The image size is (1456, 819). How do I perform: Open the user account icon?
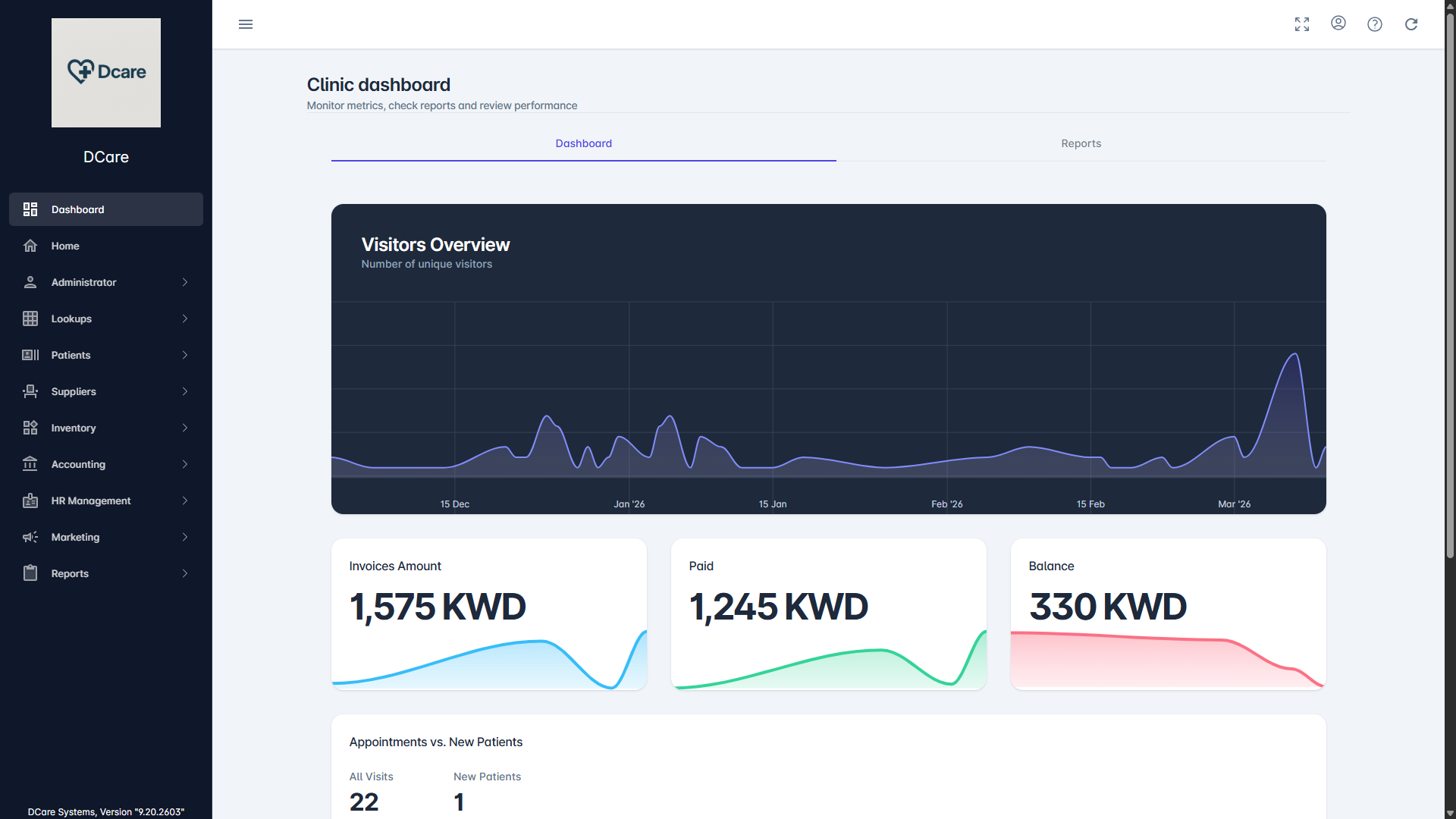click(x=1338, y=24)
